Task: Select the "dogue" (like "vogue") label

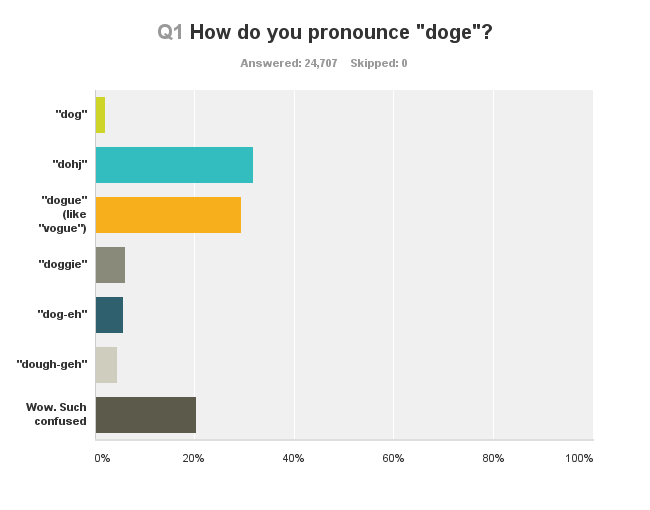Action: pos(63,214)
